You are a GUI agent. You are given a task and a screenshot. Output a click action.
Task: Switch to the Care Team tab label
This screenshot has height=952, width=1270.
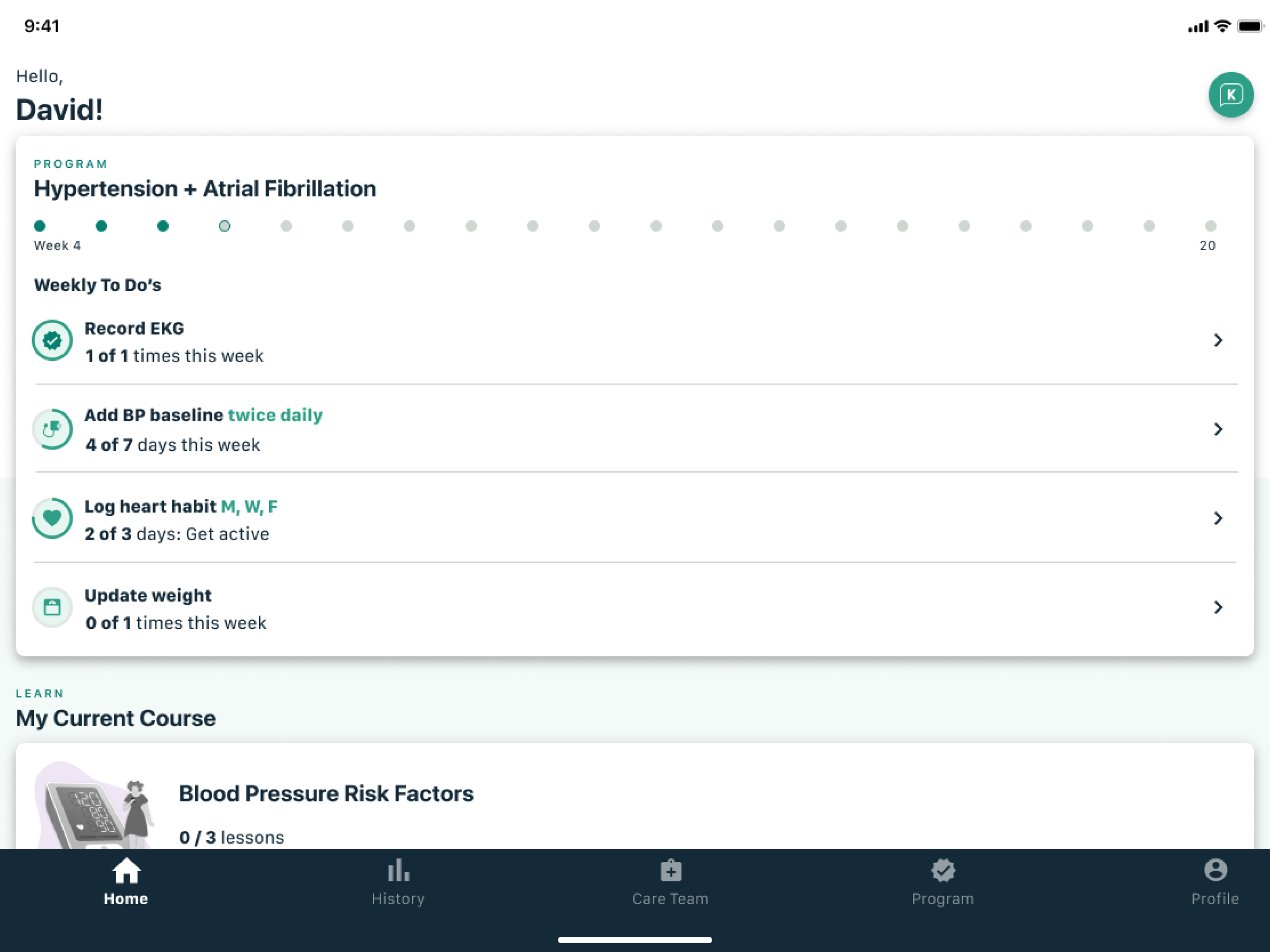(671, 899)
